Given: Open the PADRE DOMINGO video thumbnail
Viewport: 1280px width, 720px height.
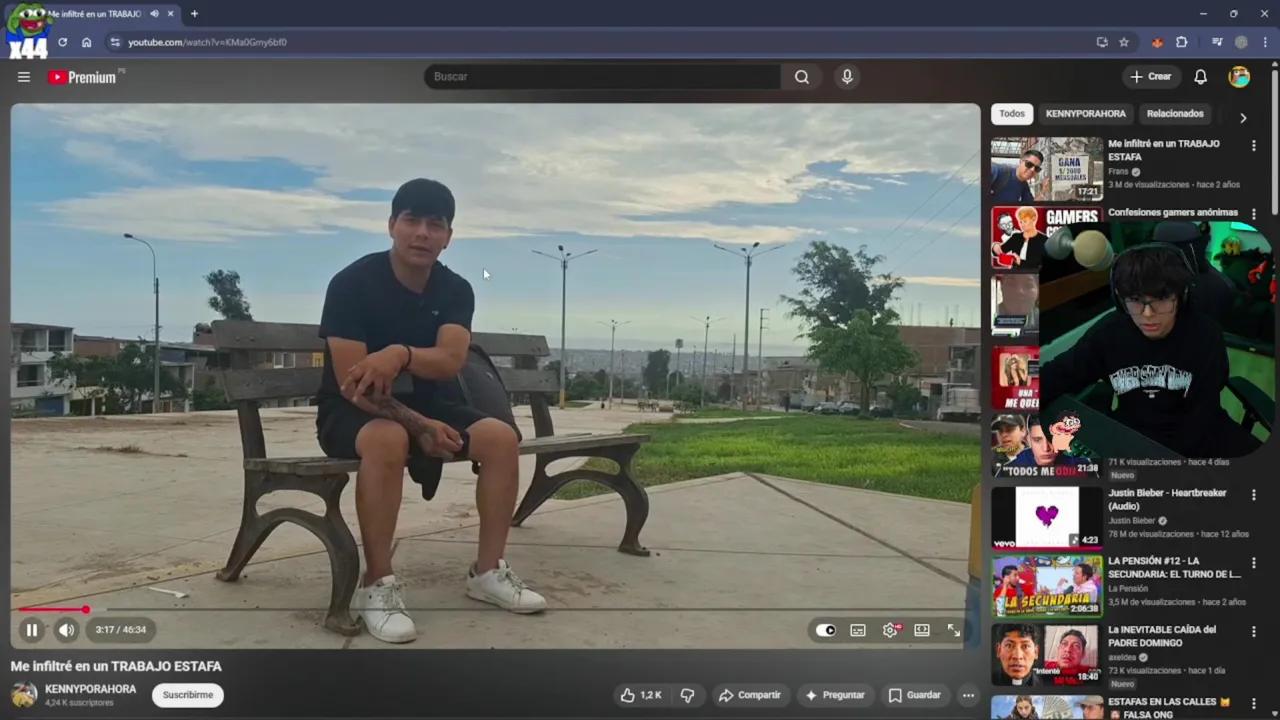Looking at the screenshot, I should click(1046, 654).
